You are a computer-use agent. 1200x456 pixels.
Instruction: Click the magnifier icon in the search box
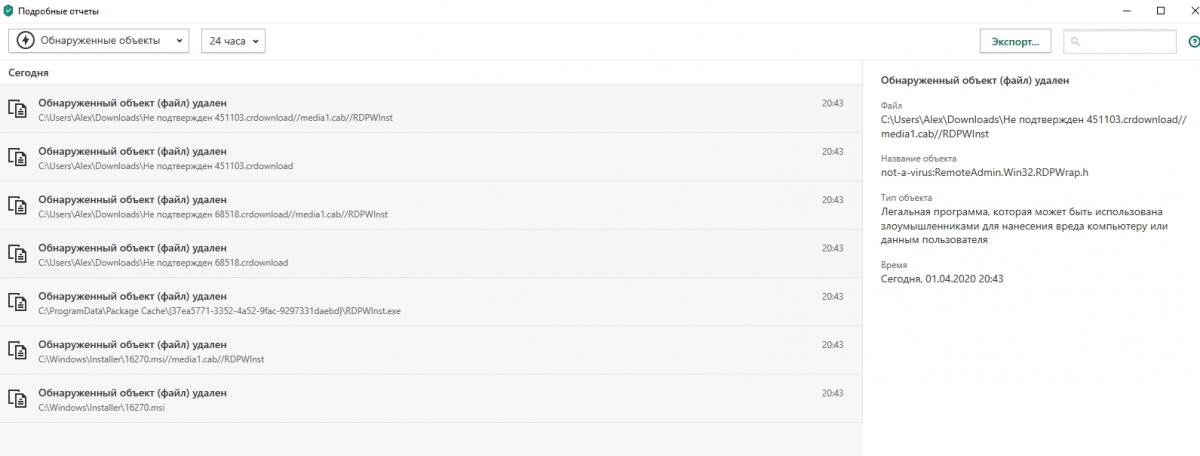1076,42
